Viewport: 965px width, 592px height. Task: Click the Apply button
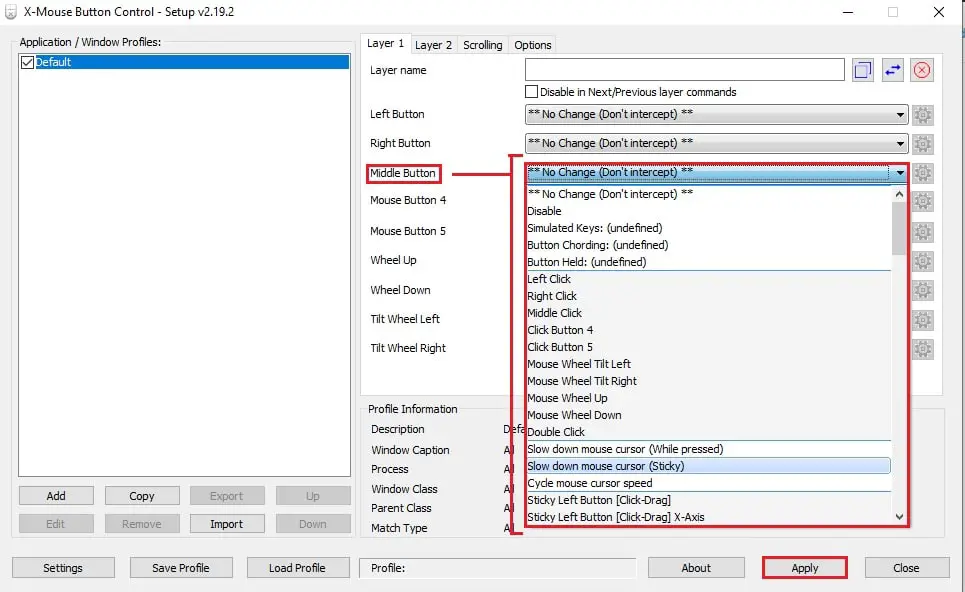tap(804, 567)
